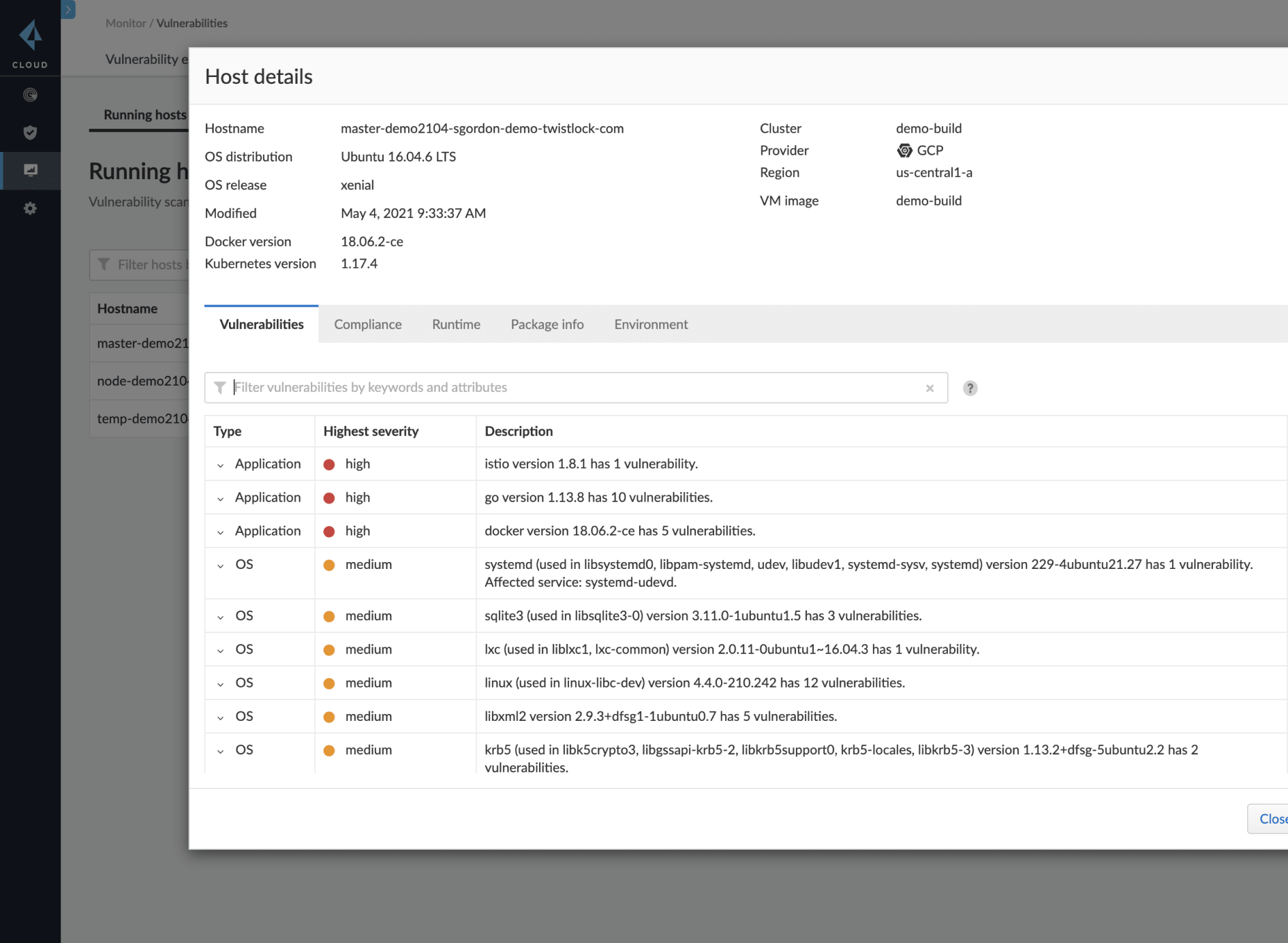Expand the istio Application vulnerability row
Viewport: 1288px width, 943px height.
[219, 464]
